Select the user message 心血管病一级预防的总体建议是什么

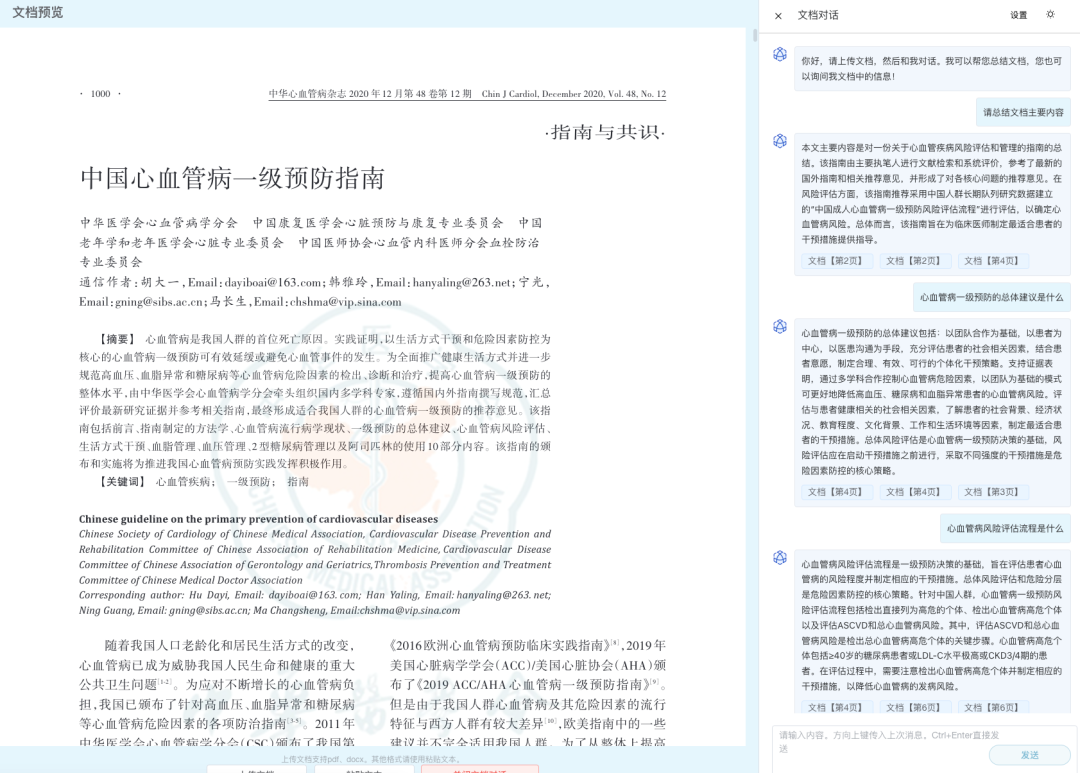[x=991, y=297]
